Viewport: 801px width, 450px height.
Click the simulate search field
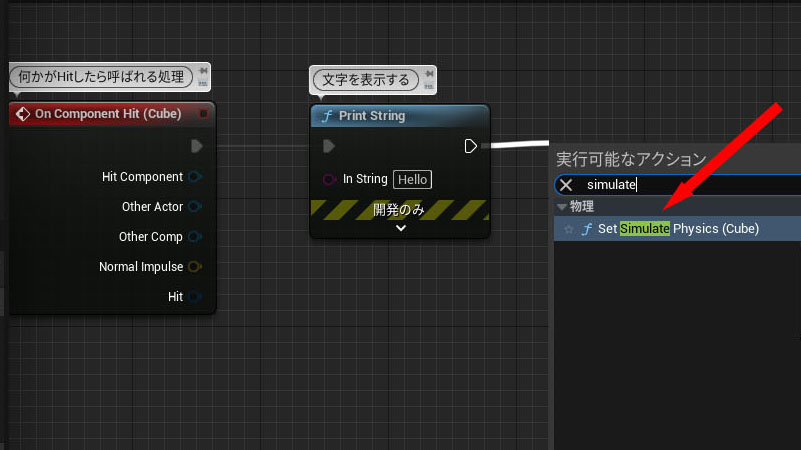690,185
